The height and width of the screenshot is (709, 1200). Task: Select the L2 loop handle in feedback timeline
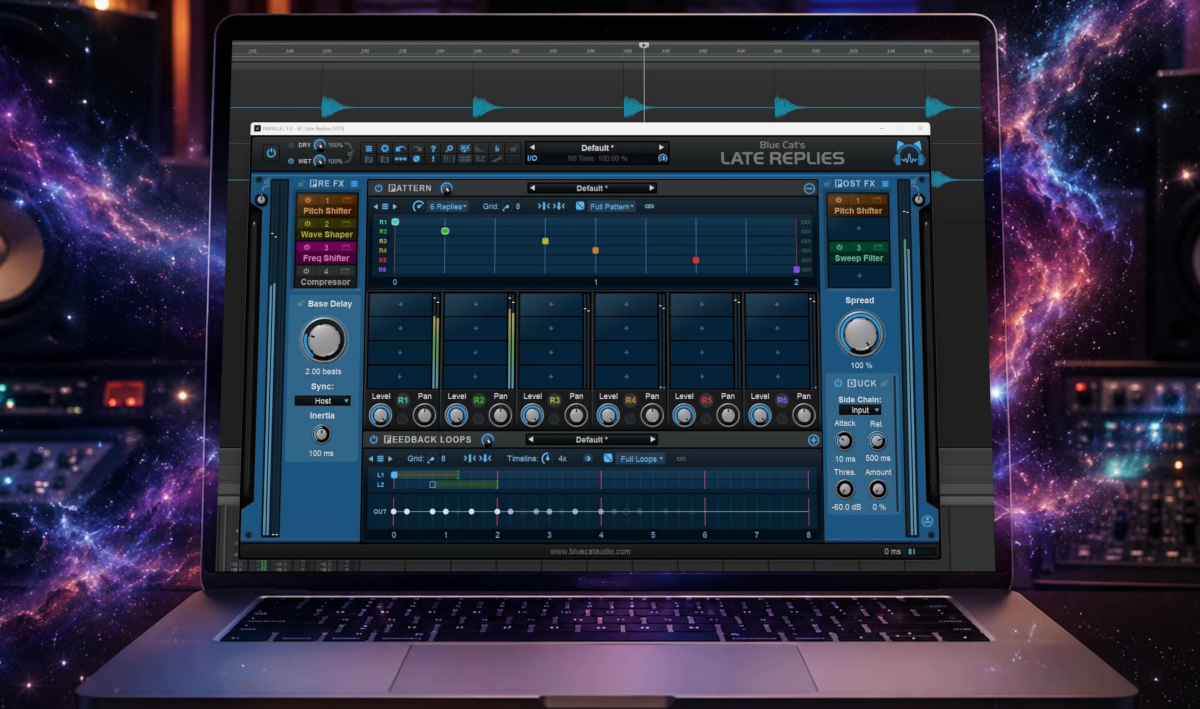click(x=432, y=484)
